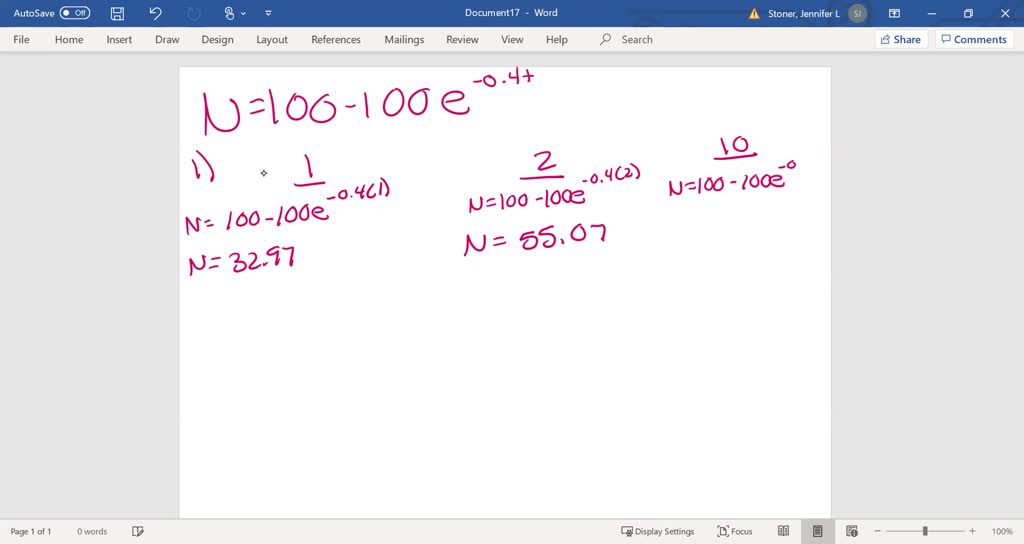Click the SJ account avatar
Screen dimensions: 1024x544
(857, 13)
